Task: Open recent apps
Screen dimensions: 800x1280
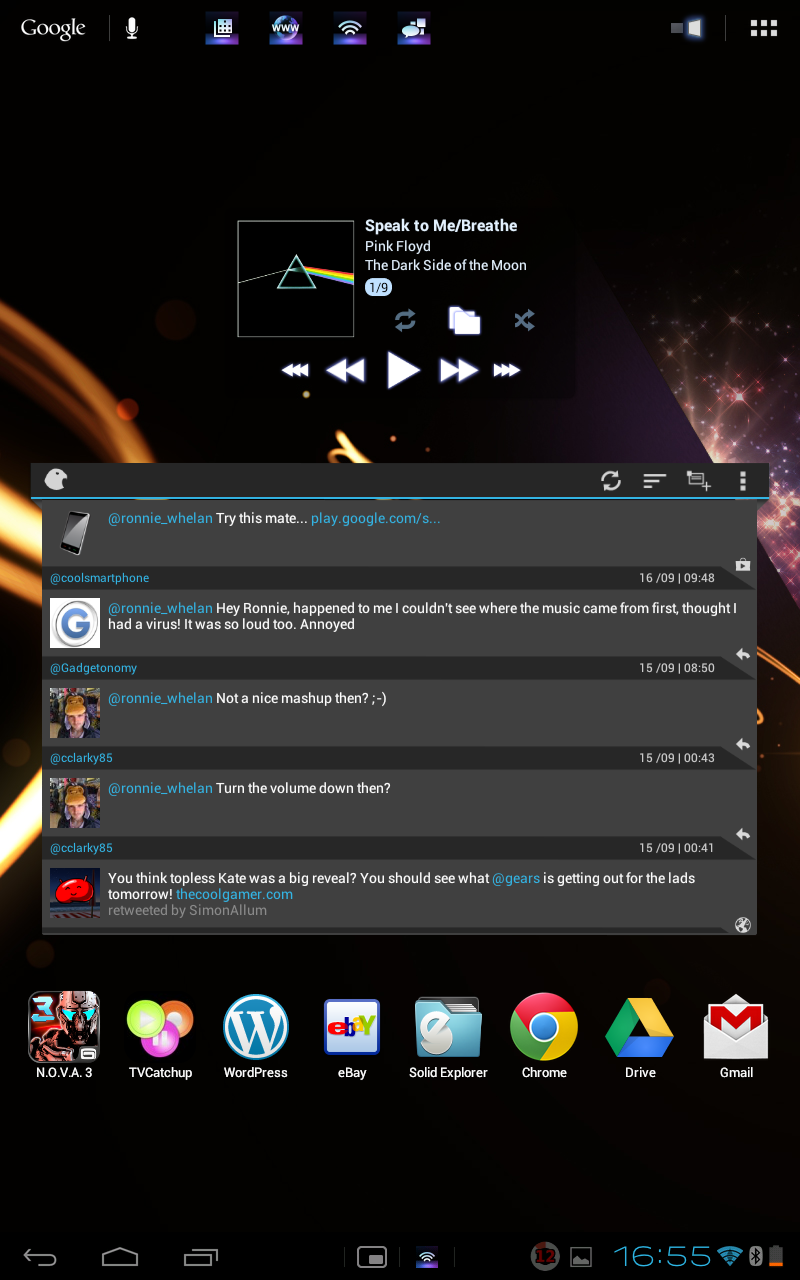Action: tap(201, 1256)
